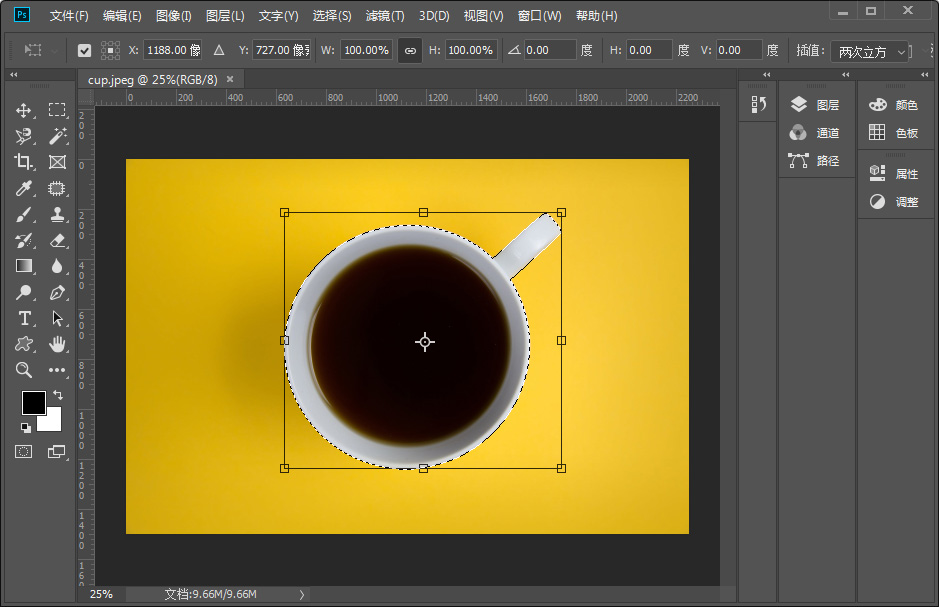
Task: Open the History panel icon
Action: pos(759,105)
